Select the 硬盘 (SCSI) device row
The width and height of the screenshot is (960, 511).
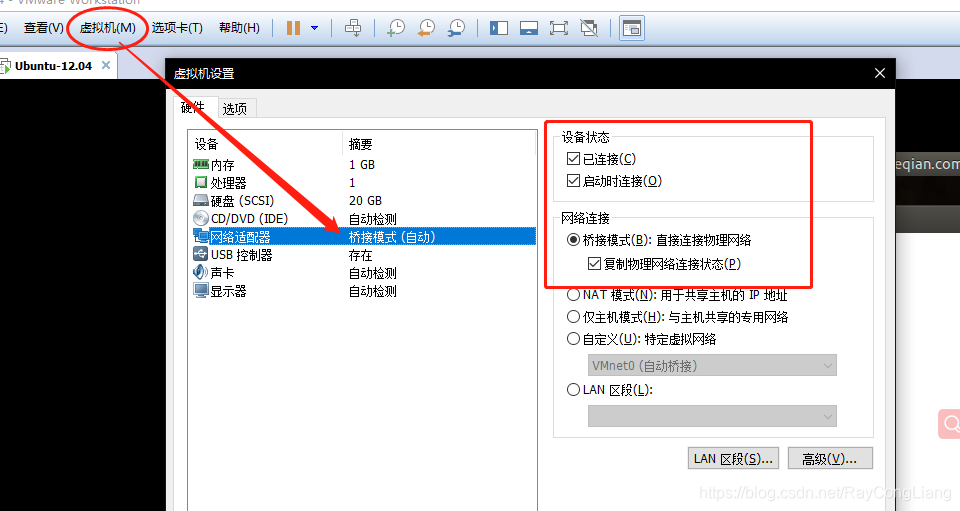coord(364,201)
